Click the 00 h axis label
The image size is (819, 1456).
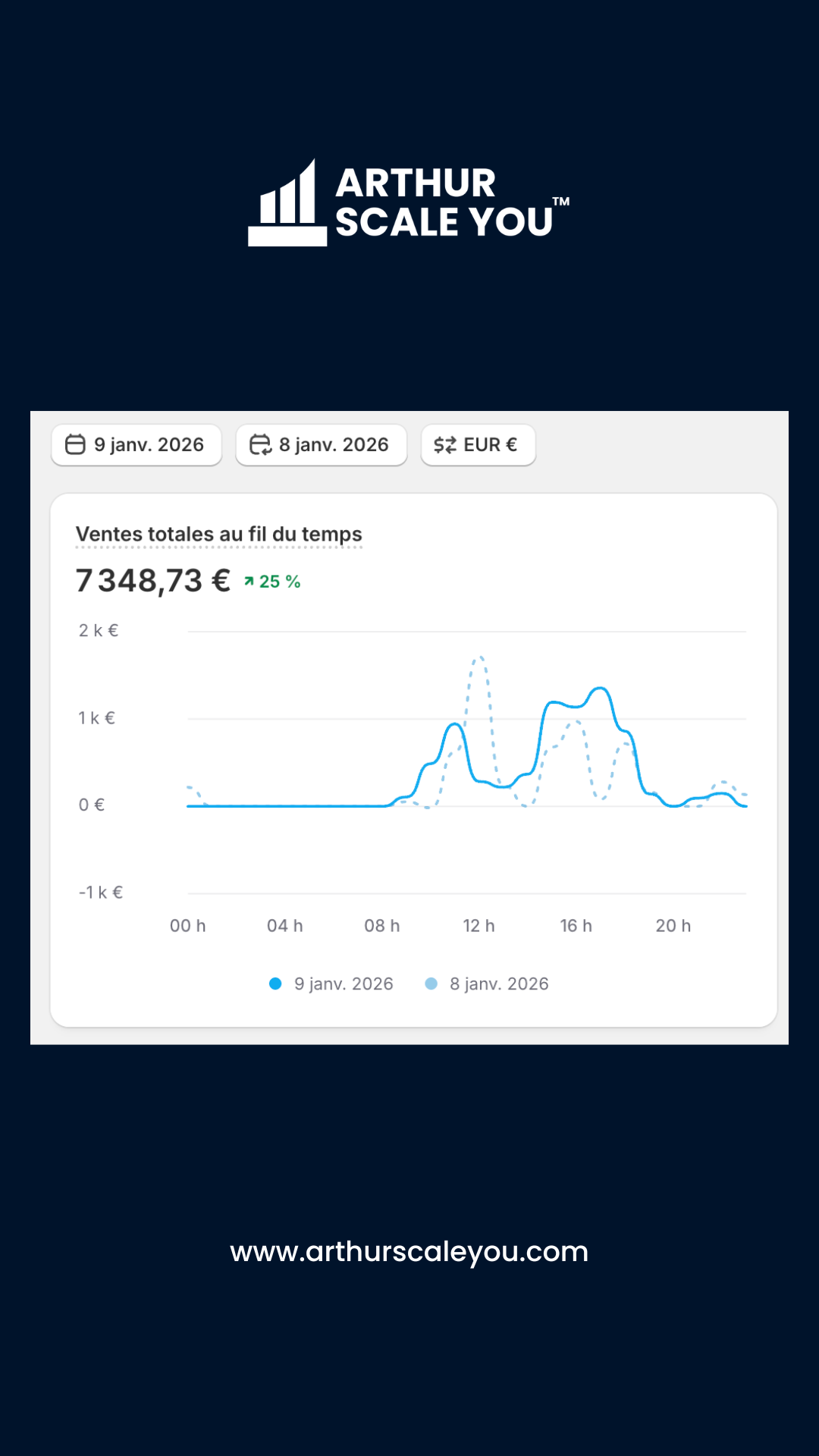[188, 926]
